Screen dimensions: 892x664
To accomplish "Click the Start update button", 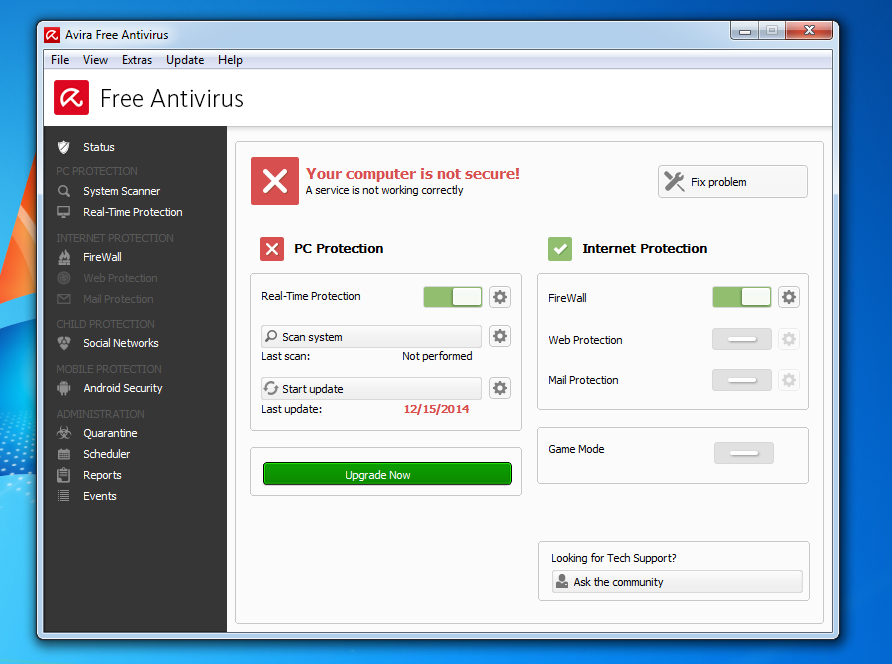I will tap(371, 388).
